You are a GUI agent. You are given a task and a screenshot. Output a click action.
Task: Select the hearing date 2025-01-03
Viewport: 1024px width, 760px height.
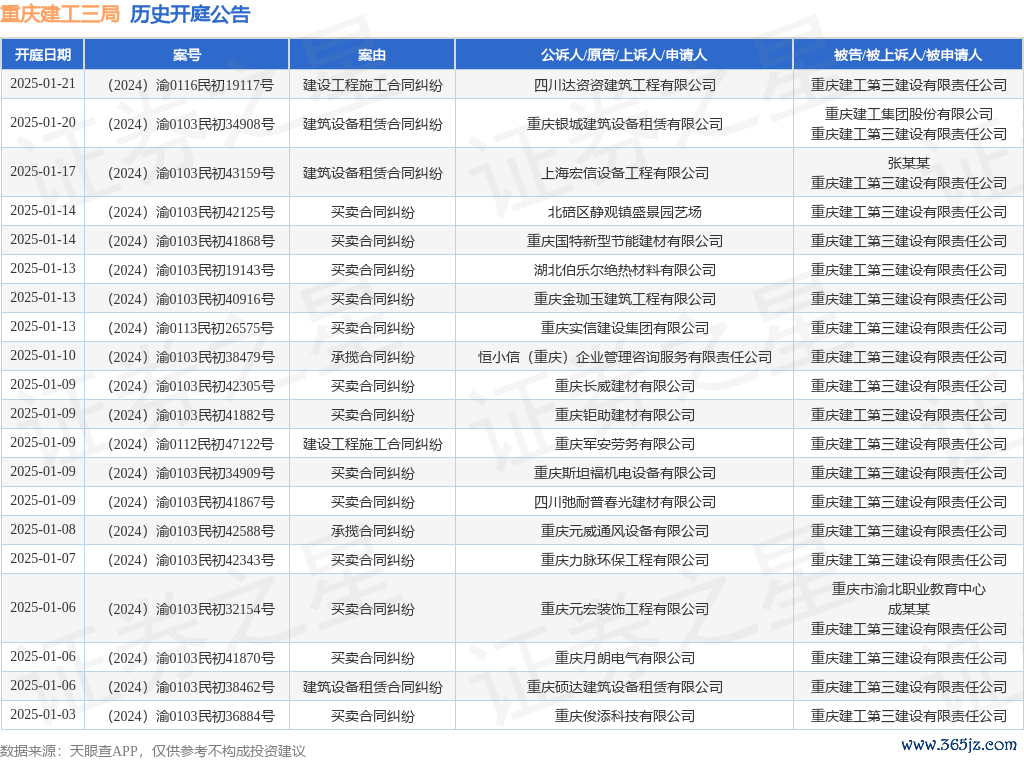[43, 714]
